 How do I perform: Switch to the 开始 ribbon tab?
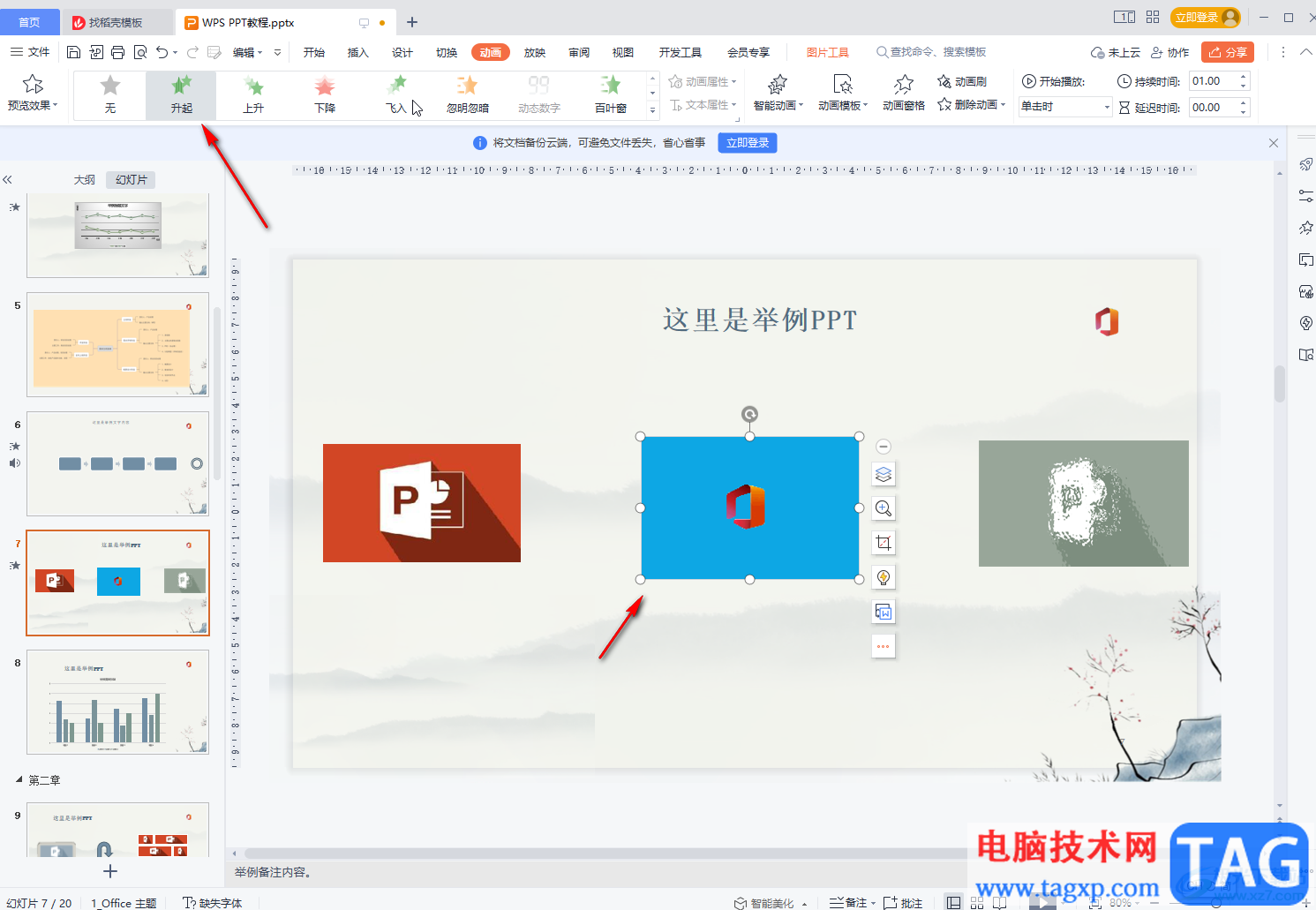coord(314,53)
